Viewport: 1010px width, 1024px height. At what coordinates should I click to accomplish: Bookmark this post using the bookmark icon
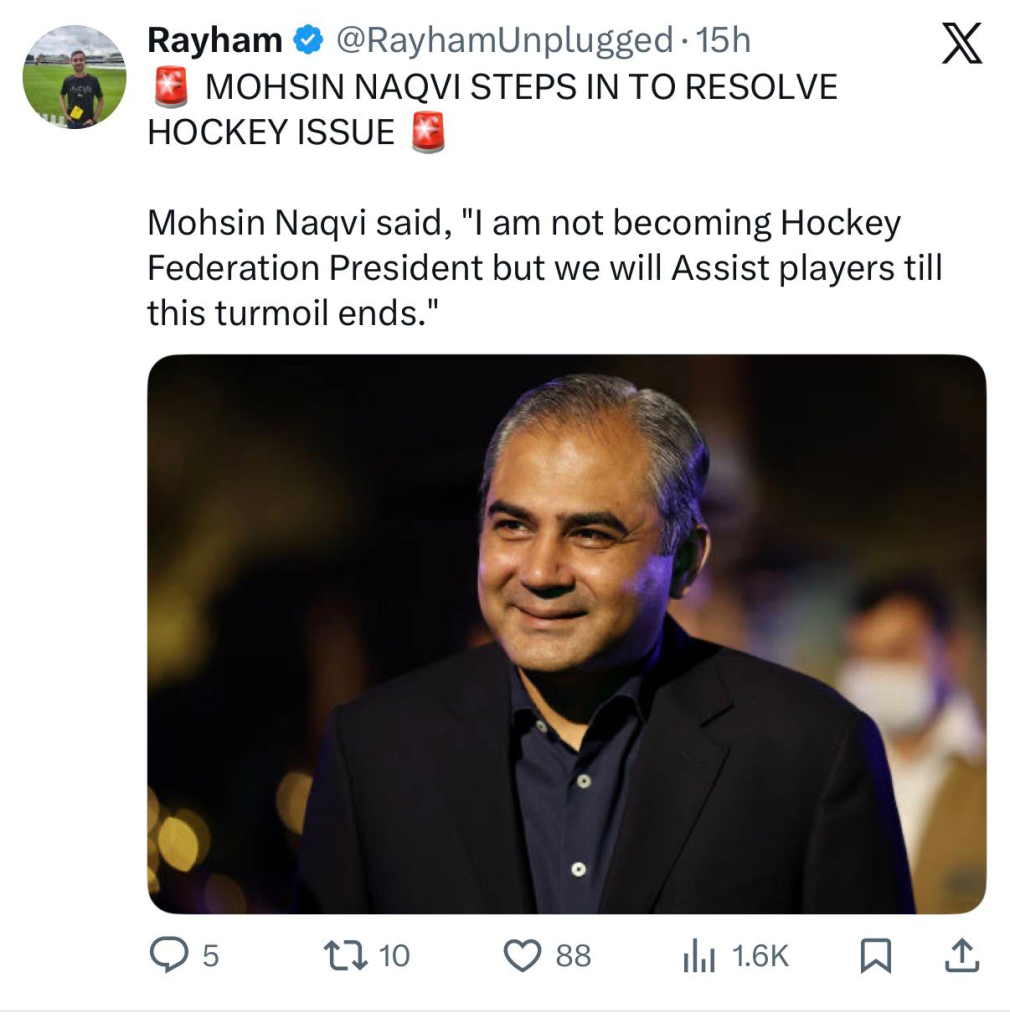pyautogui.click(x=875, y=957)
